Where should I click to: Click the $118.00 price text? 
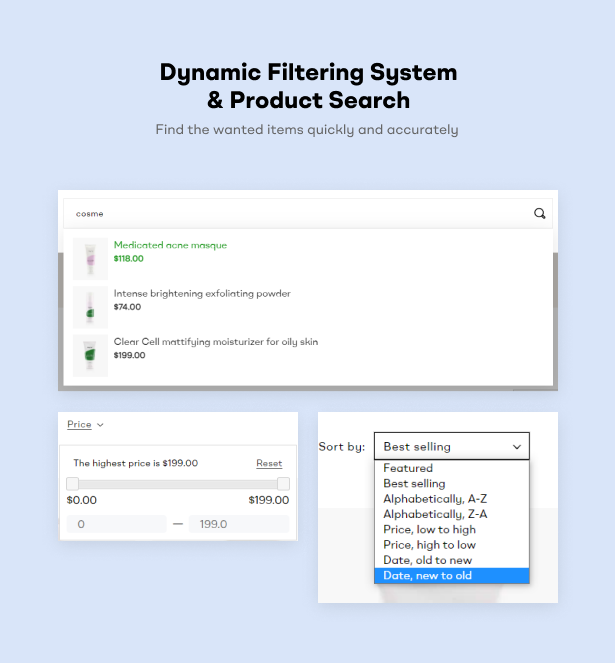[129, 258]
